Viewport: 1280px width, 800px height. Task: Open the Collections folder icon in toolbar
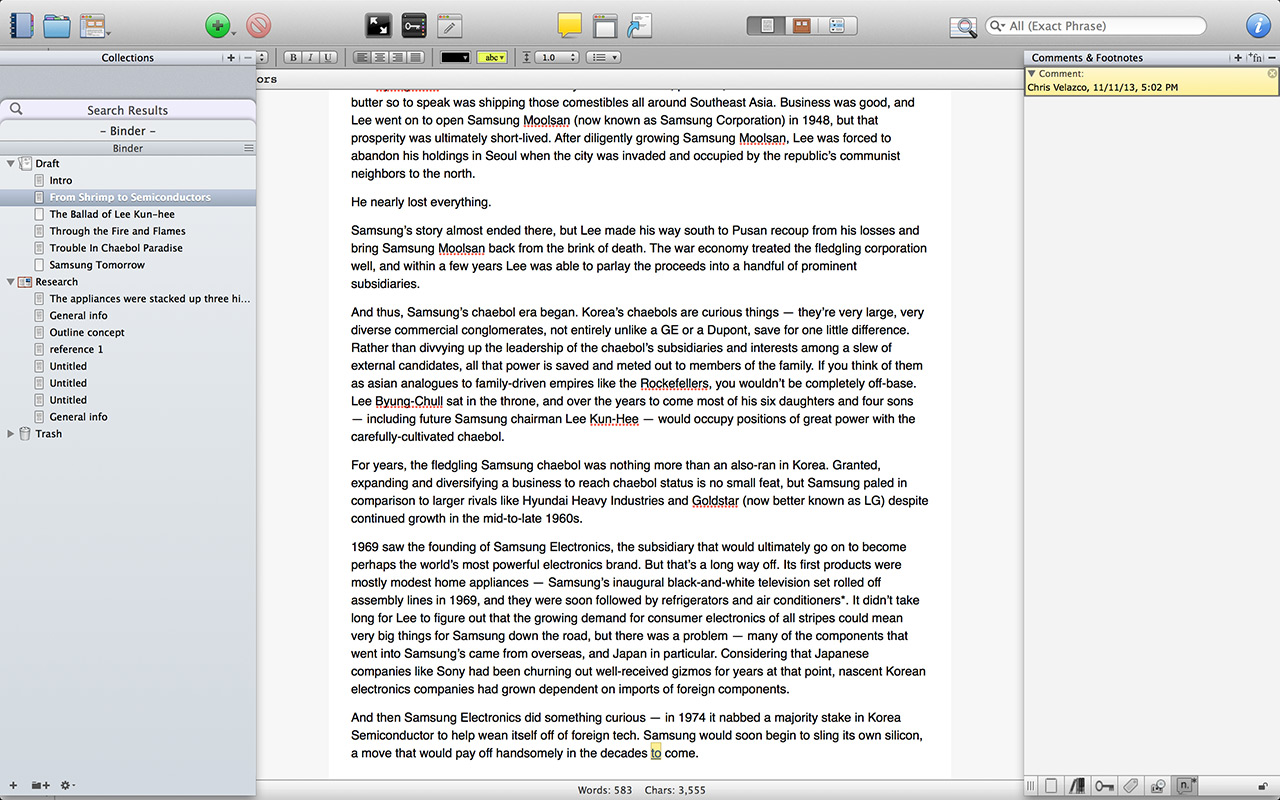pos(57,26)
